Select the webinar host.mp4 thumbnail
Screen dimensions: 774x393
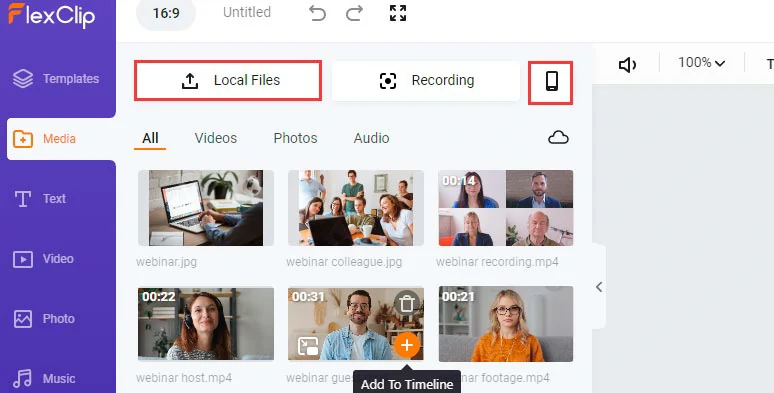point(206,324)
